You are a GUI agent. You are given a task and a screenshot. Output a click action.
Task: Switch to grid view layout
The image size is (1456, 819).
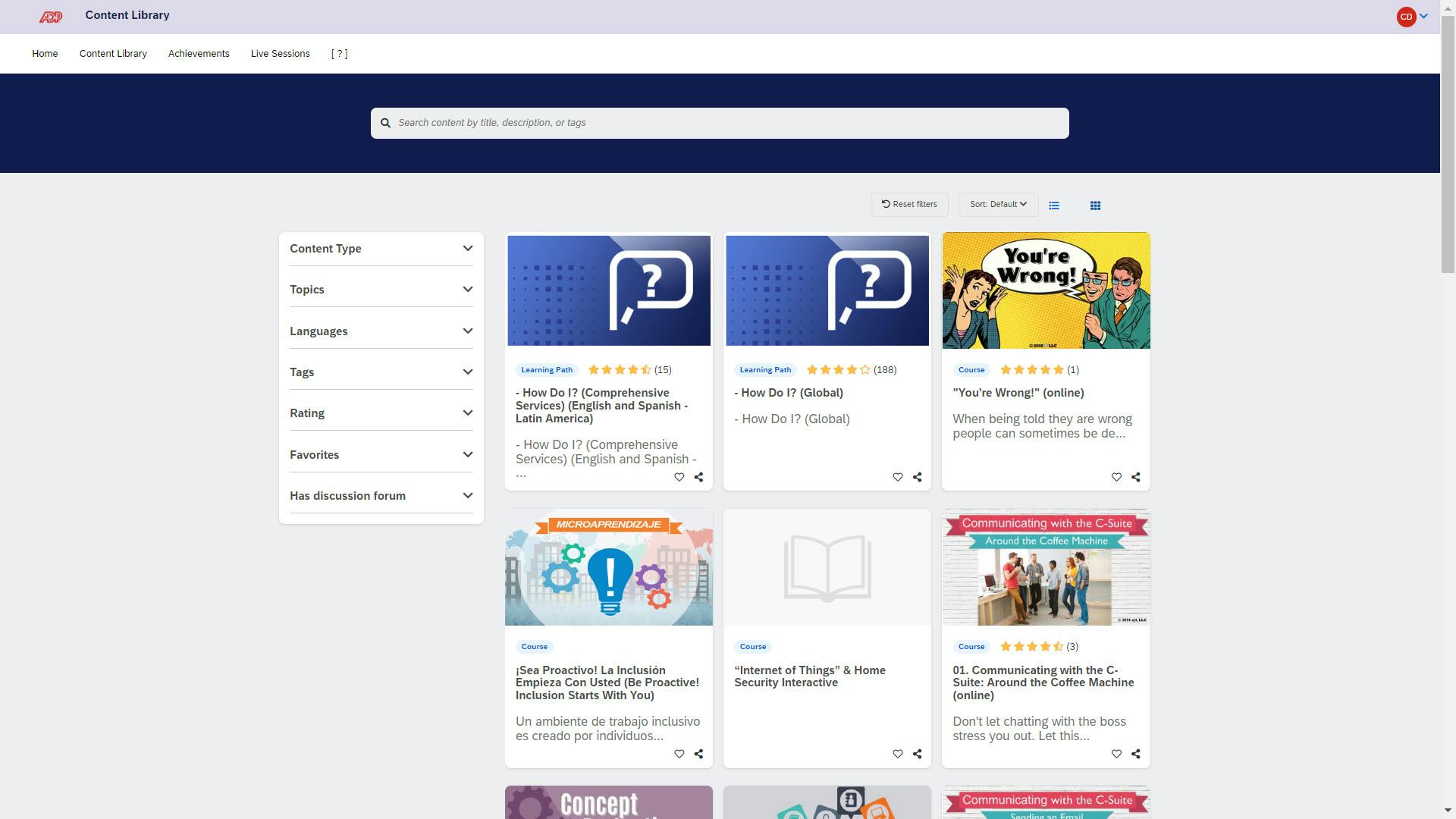click(x=1095, y=206)
